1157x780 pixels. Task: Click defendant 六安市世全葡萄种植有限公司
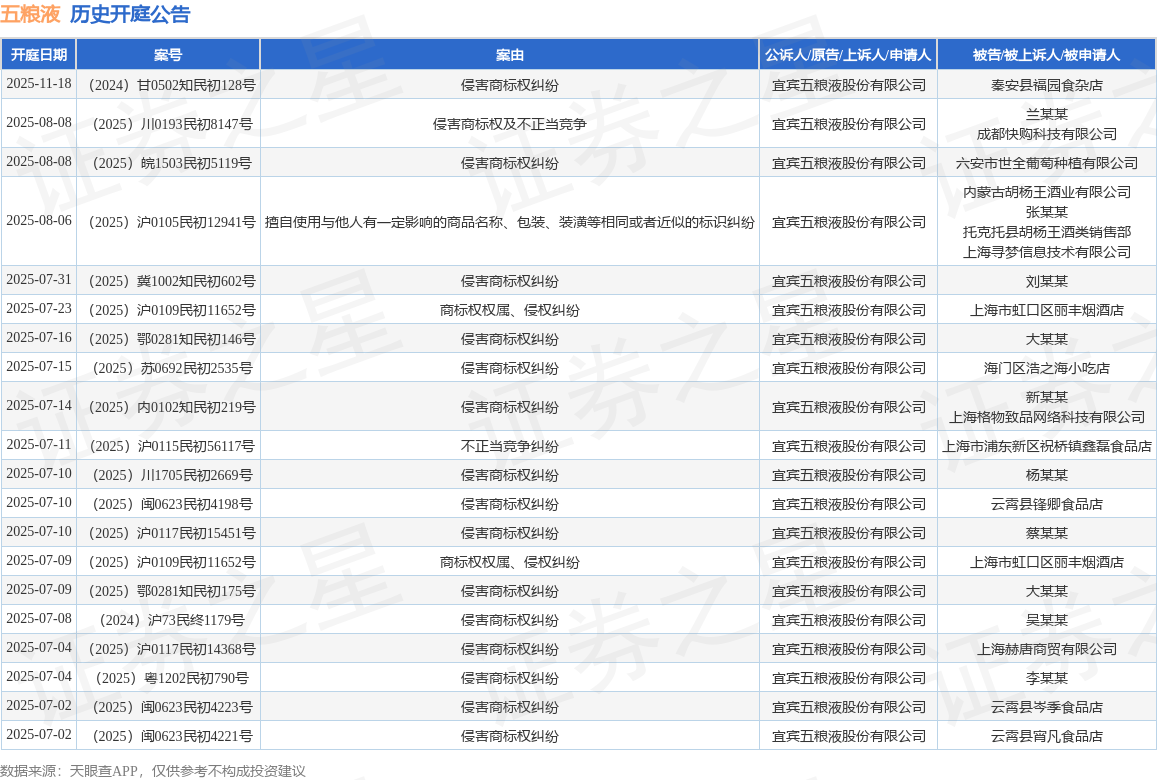coord(1046,163)
